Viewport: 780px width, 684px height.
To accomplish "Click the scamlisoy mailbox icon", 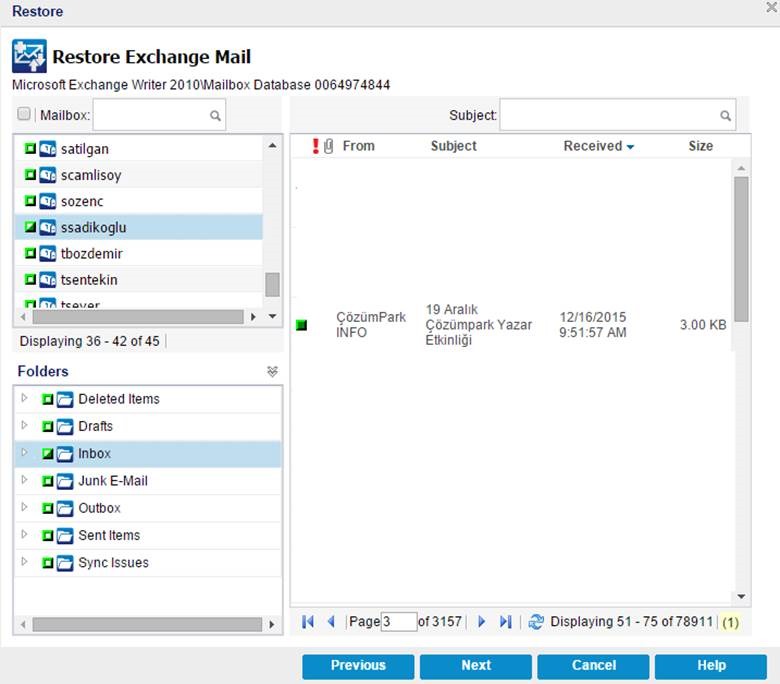I will click(48, 175).
